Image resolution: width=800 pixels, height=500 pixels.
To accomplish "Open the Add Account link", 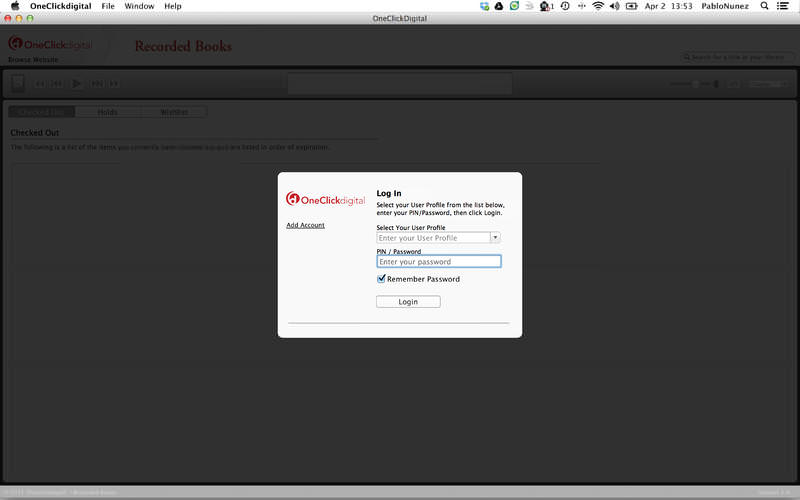I will pyautogui.click(x=305, y=225).
